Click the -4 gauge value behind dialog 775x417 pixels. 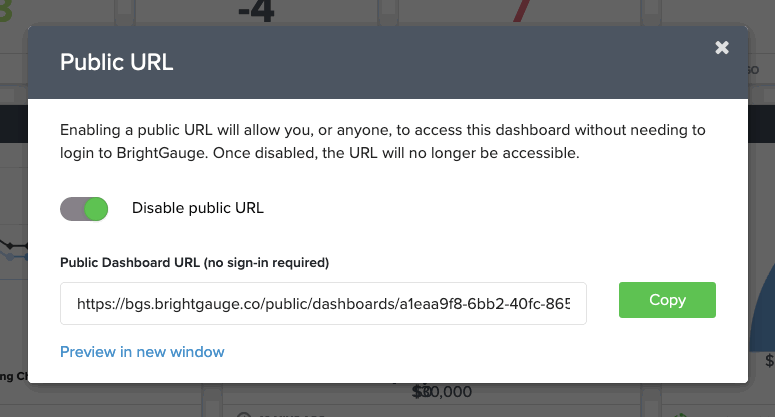coord(256,11)
